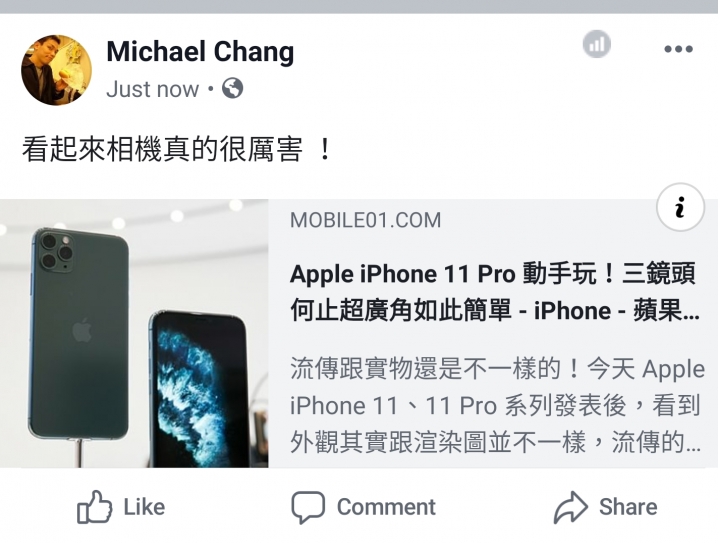Viewport: 720px width, 543px height.
Task: Click the gray divider bar above the post
Action: click(360, 6)
